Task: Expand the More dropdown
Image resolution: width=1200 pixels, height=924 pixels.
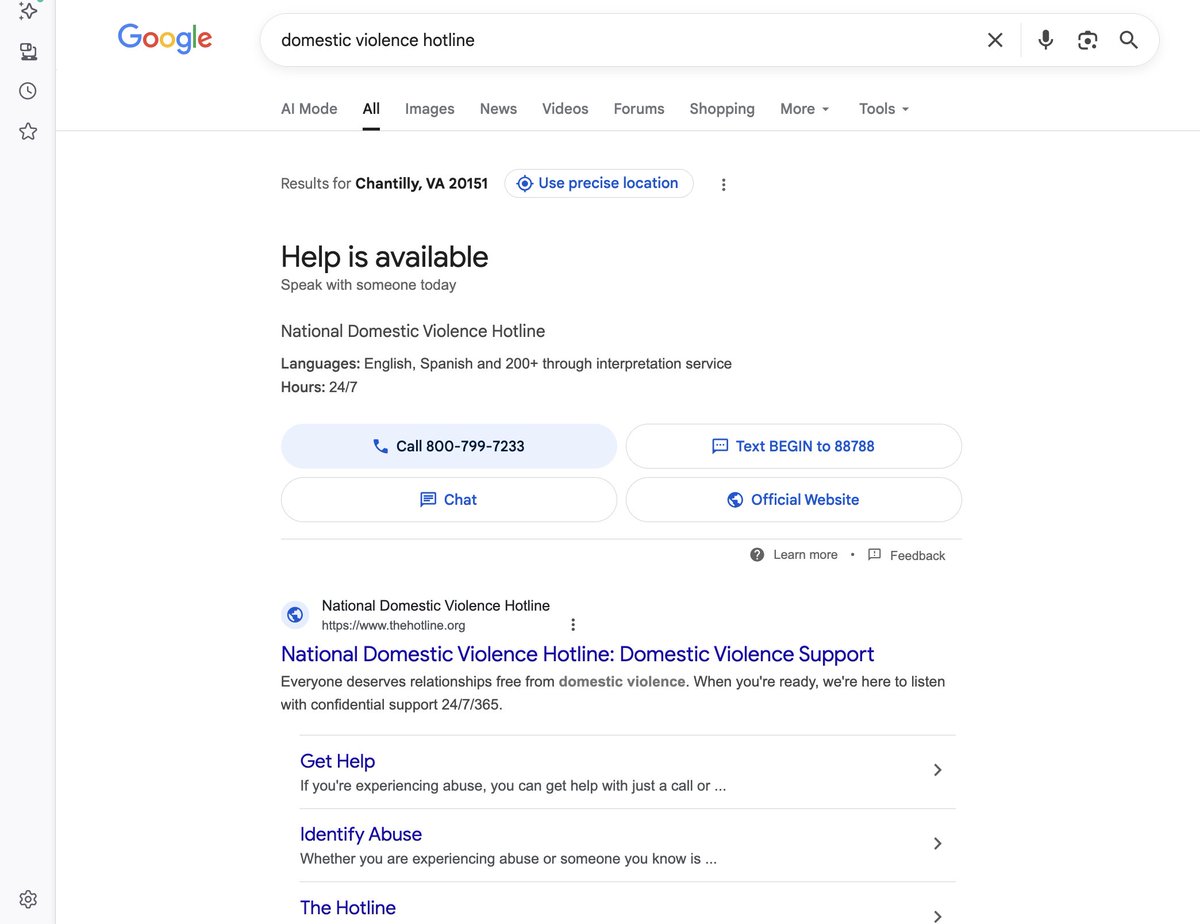Action: click(805, 109)
